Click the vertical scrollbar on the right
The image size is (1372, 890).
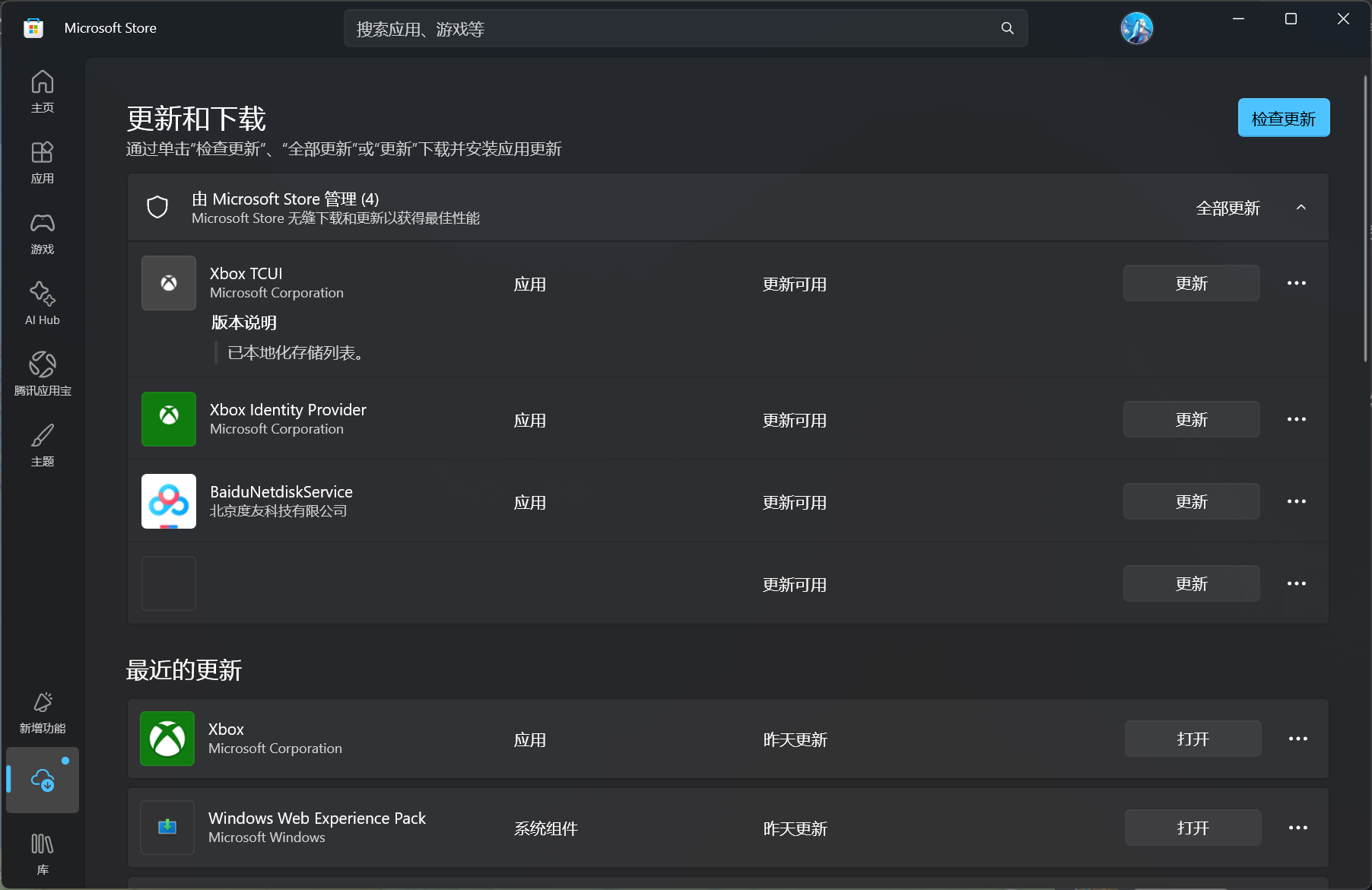point(1366,218)
